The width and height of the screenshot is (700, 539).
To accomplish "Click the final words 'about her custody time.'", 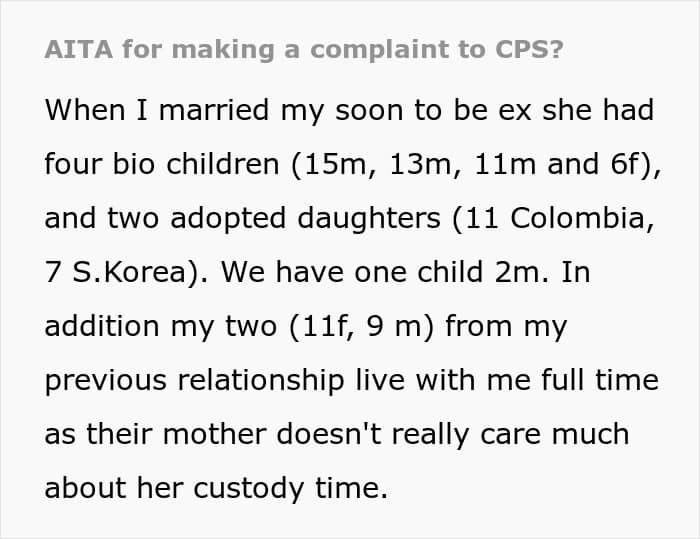I will pos(217,489).
